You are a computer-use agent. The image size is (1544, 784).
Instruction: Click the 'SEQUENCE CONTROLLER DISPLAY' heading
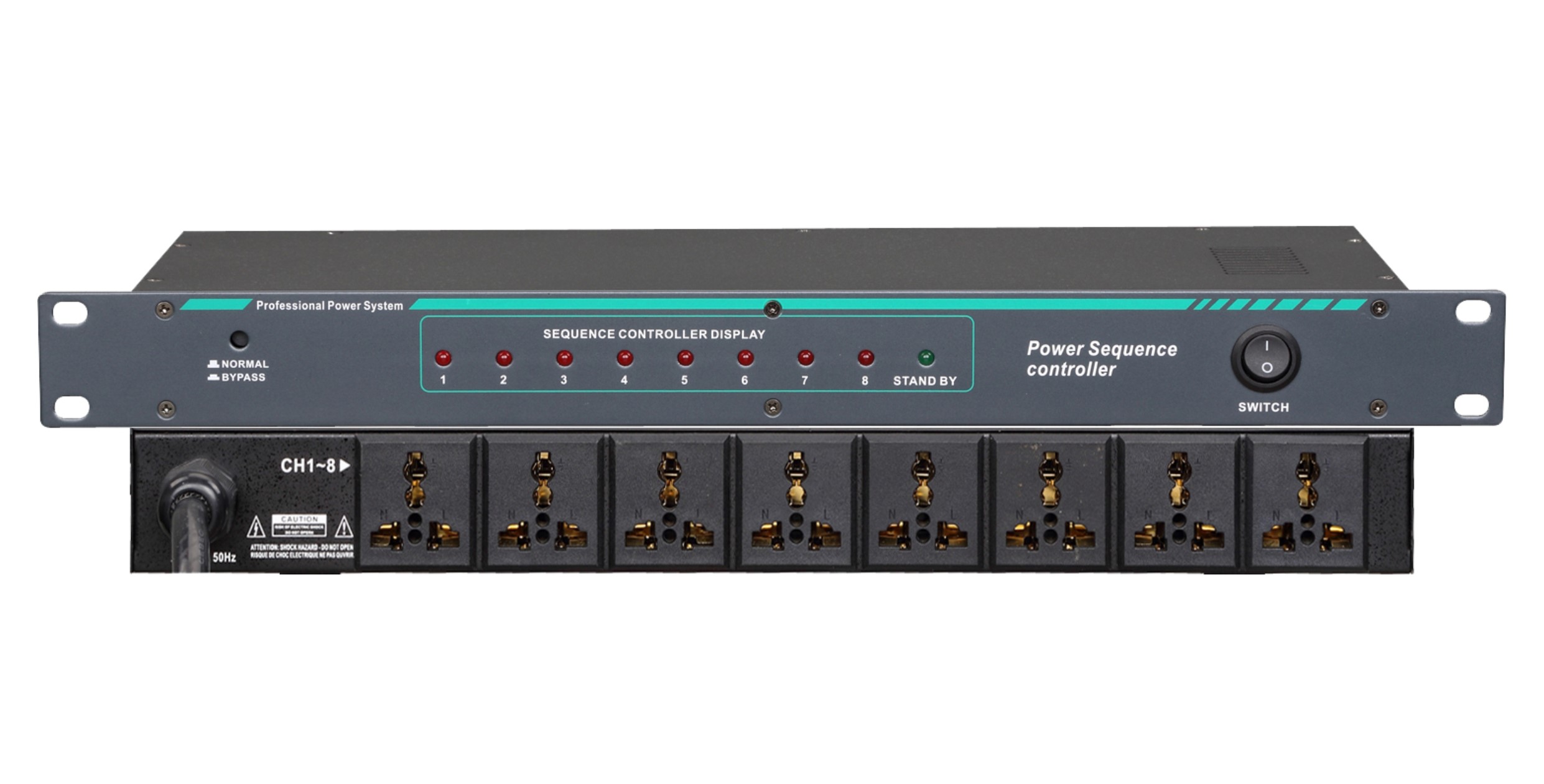(x=654, y=334)
